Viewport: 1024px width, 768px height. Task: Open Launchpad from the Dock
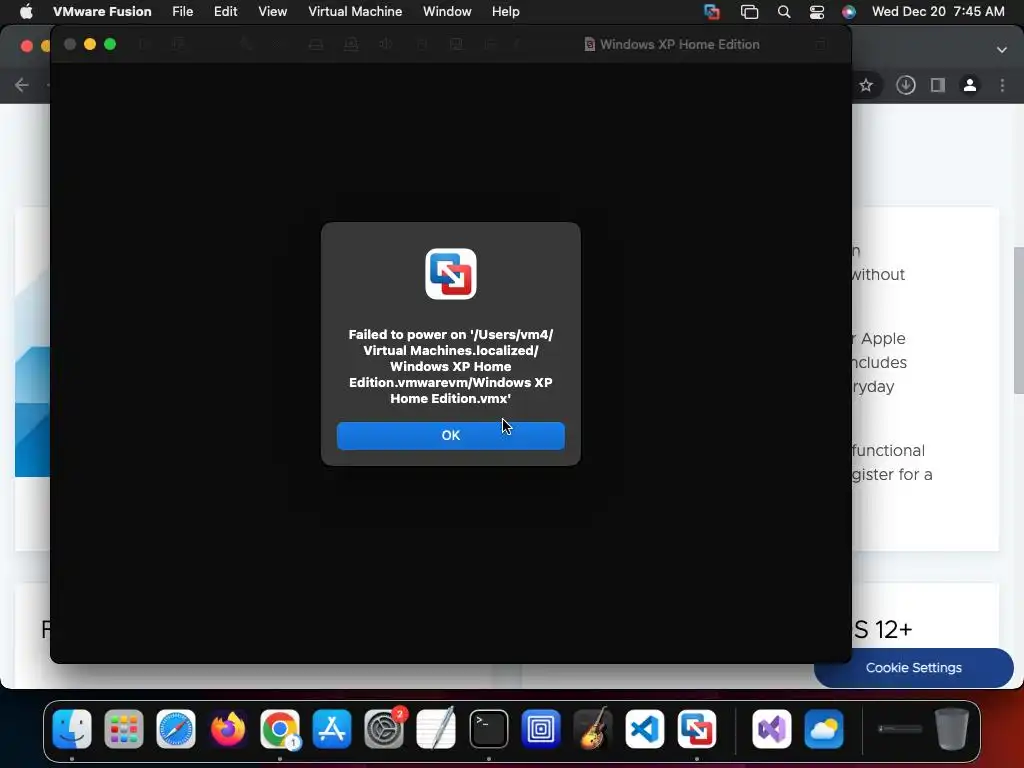(123, 729)
